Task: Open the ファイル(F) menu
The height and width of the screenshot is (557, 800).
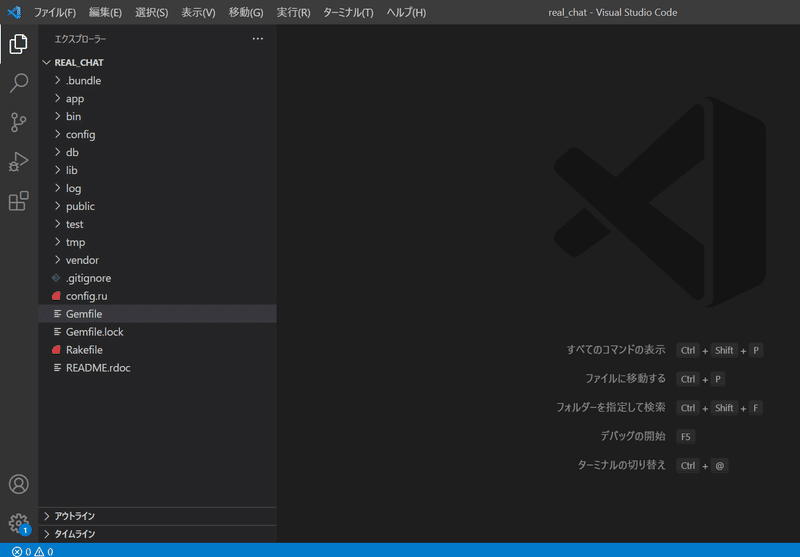Action: (x=55, y=12)
